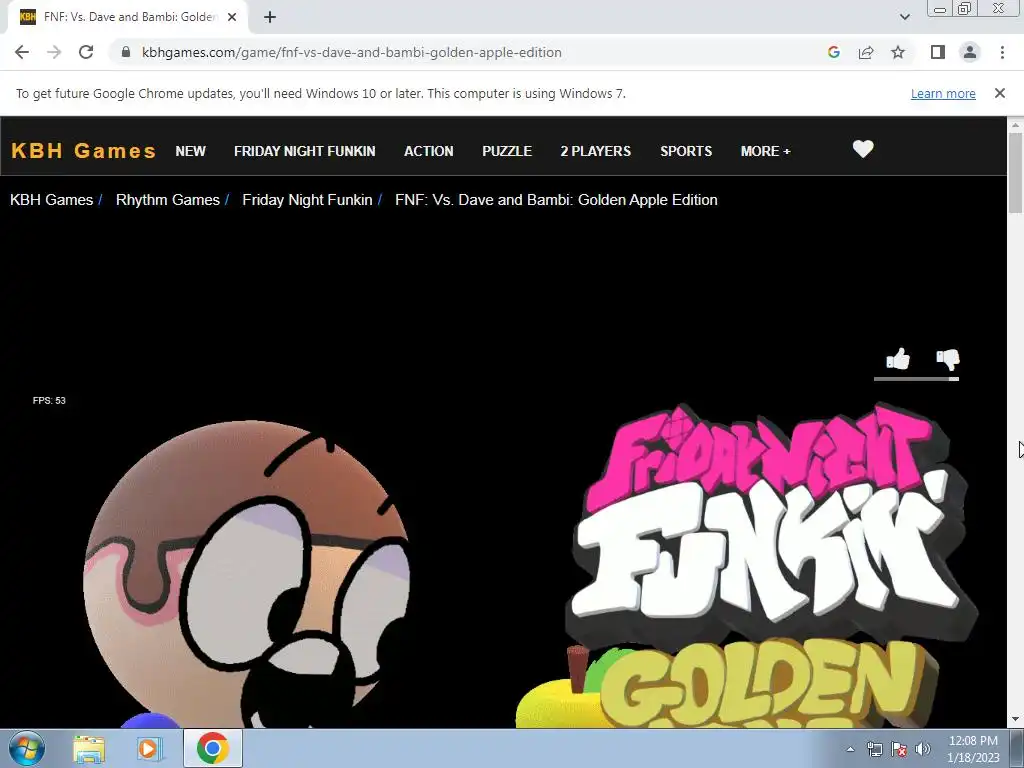The image size is (1024, 768).
Task: Select KBH Games breadcrumb link
Action: point(52,200)
